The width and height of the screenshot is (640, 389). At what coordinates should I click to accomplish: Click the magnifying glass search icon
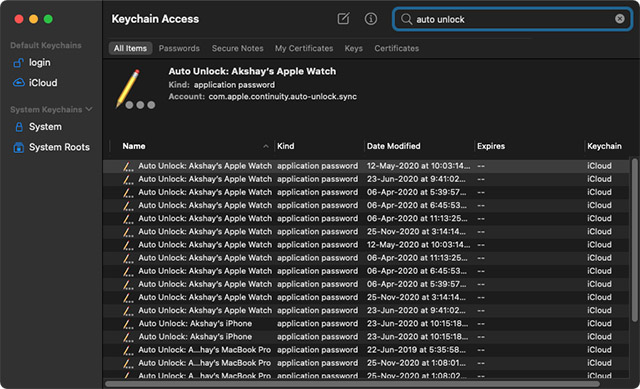pos(406,19)
